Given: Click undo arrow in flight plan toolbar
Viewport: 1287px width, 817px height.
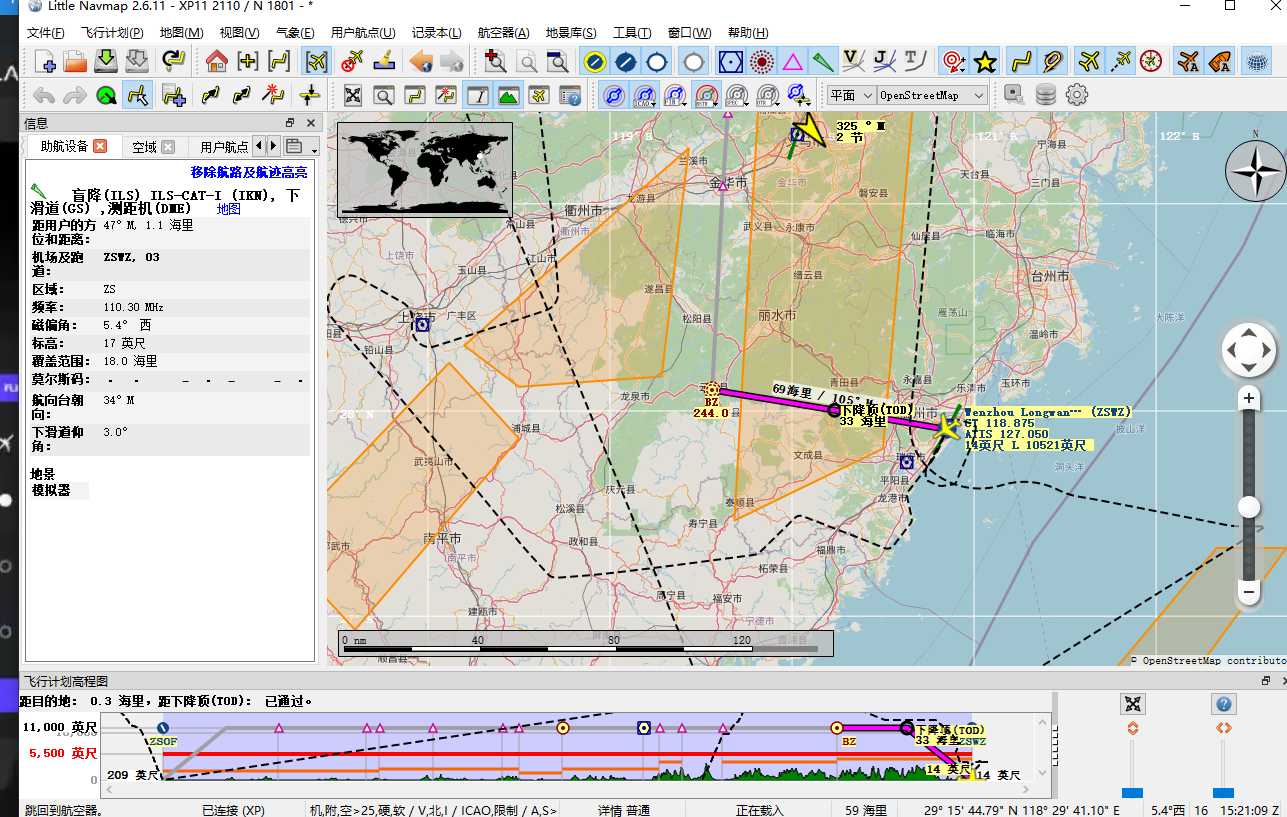Looking at the screenshot, I should pyautogui.click(x=44, y=96).
